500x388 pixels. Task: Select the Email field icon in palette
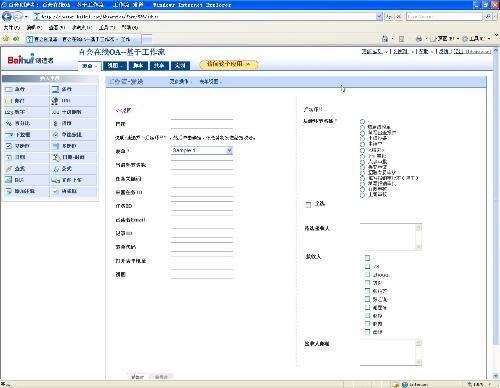coord(9,101)
